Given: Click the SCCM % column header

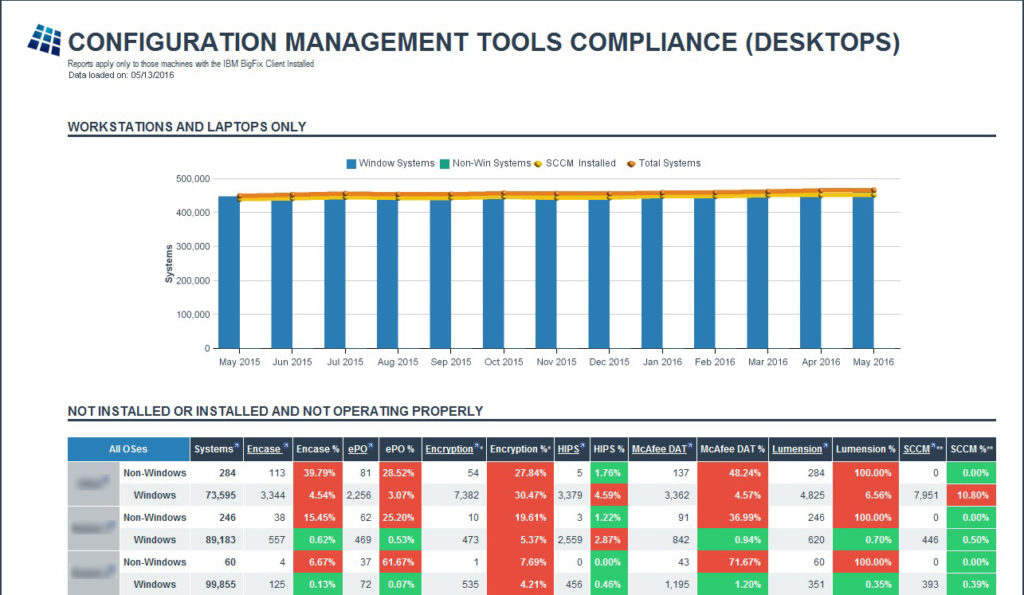Looking at the screenshot, I should point(971,449).
